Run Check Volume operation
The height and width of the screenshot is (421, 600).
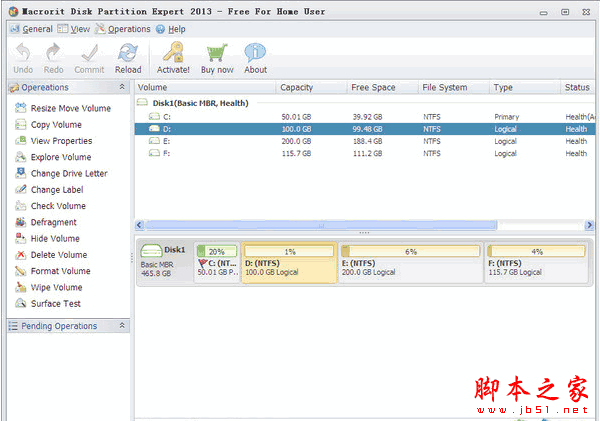pos(51,206)
